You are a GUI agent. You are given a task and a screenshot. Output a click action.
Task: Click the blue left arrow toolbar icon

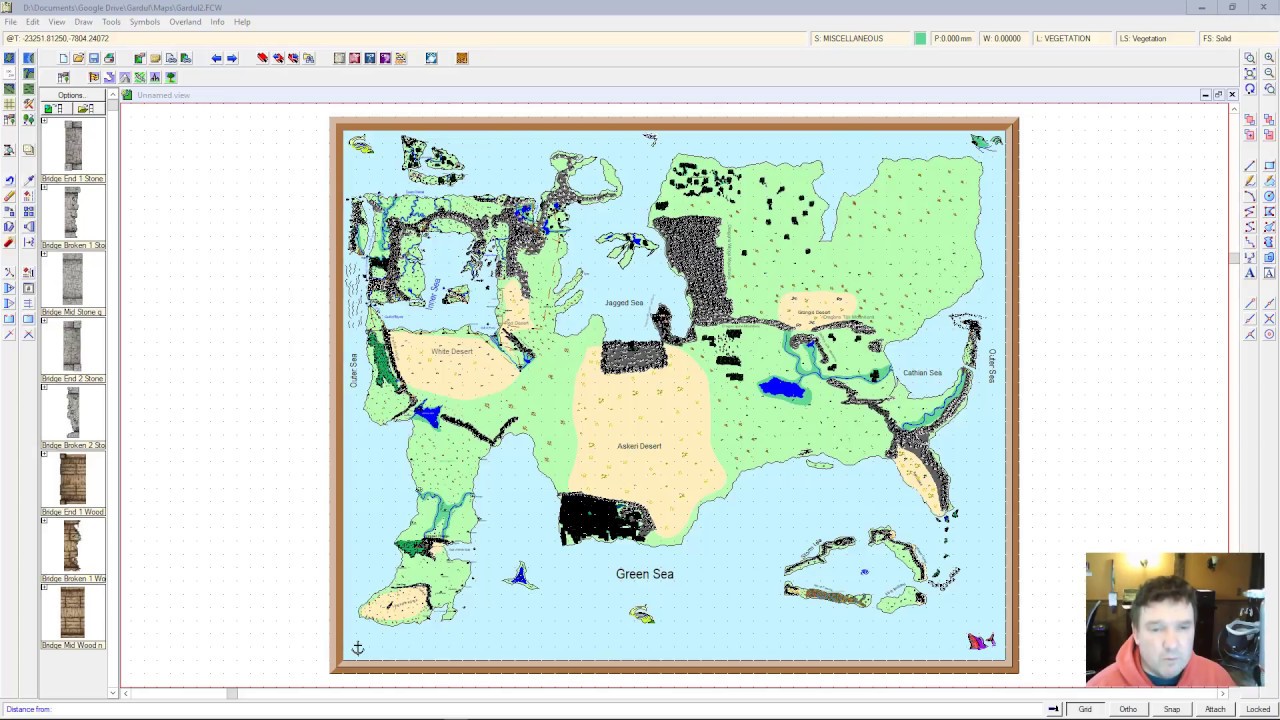point(216,58)
